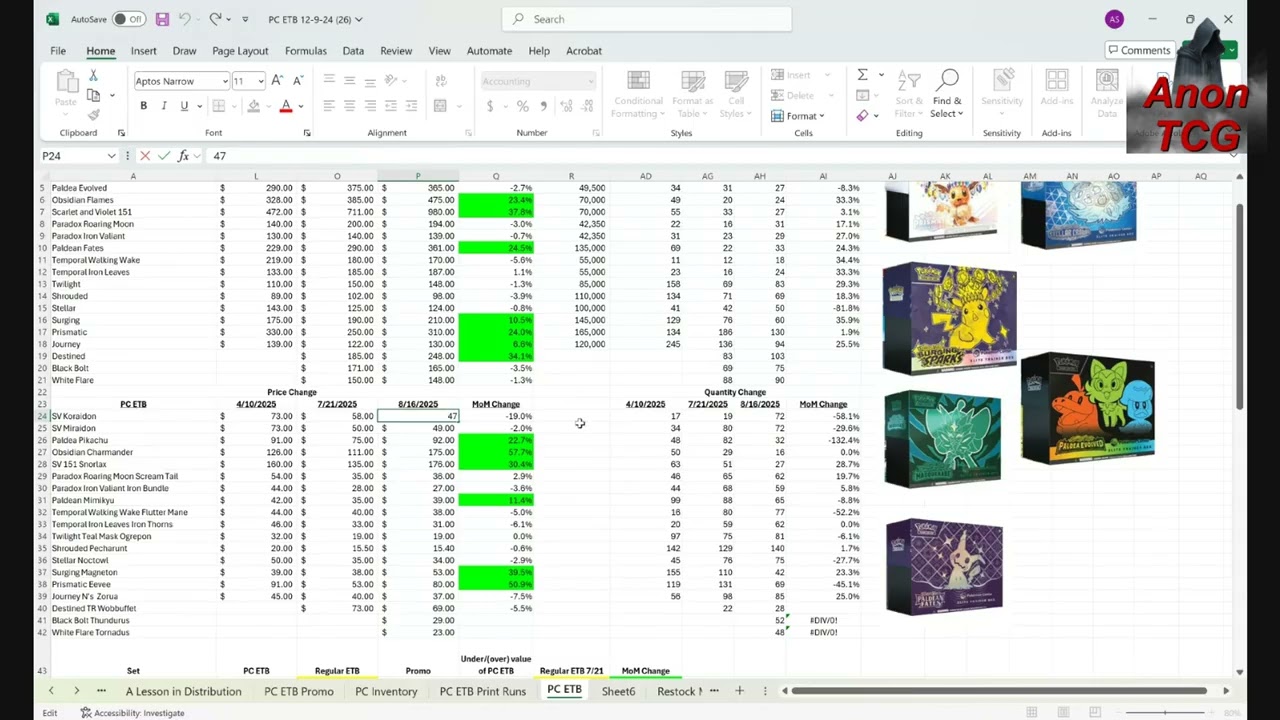This screenshot has height=720, width=1280.
Task: Click the Merge & Center icon
Action: (x=440, y=106)
